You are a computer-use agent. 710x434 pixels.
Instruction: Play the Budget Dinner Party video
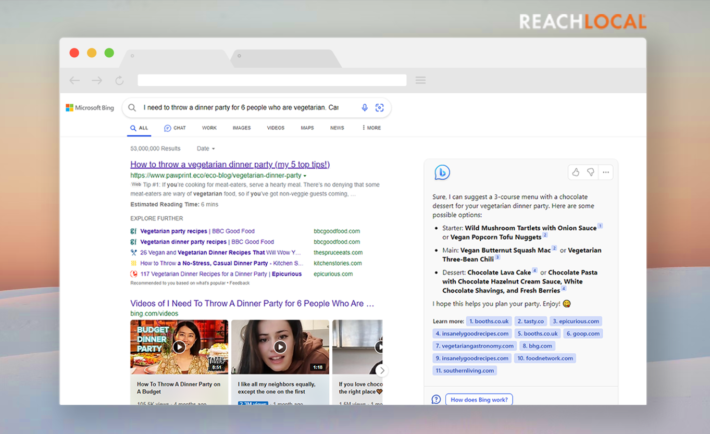click(x=179, y=347)
